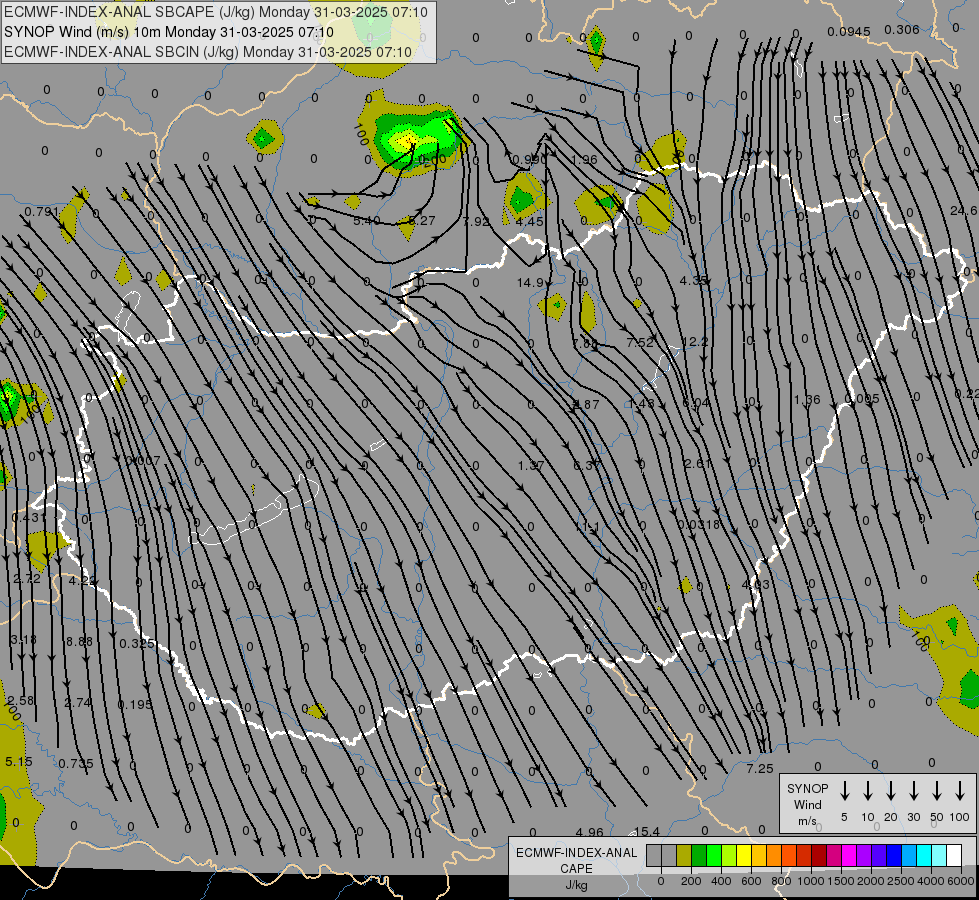Pick the white swatch at legend end

point(953,856)
